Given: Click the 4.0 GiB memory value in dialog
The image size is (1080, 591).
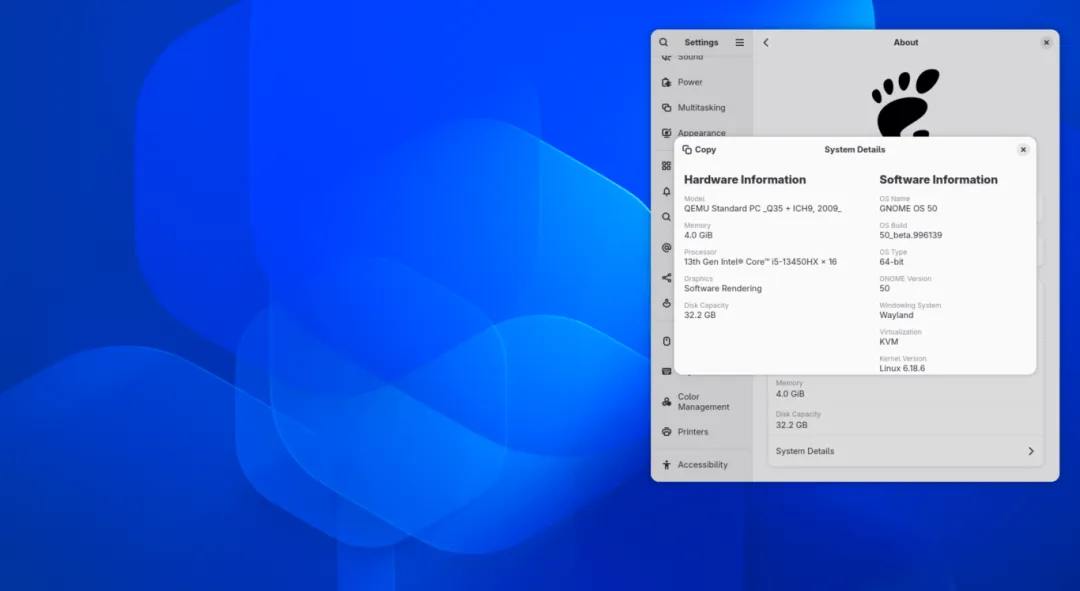Looking at the screenshot, I should coord(698,236).
